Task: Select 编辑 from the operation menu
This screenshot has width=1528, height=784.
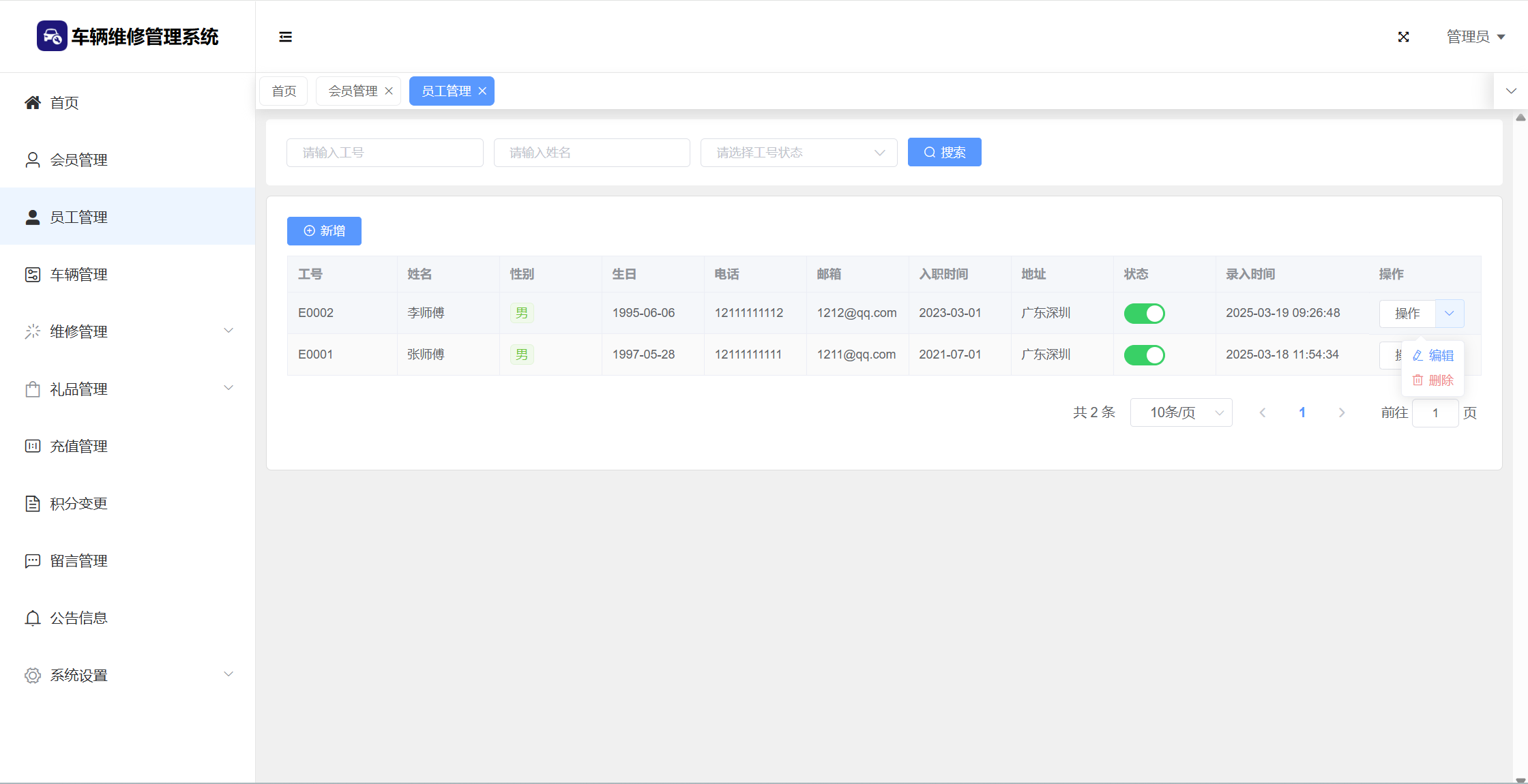Action: [x=1433, y=356]
